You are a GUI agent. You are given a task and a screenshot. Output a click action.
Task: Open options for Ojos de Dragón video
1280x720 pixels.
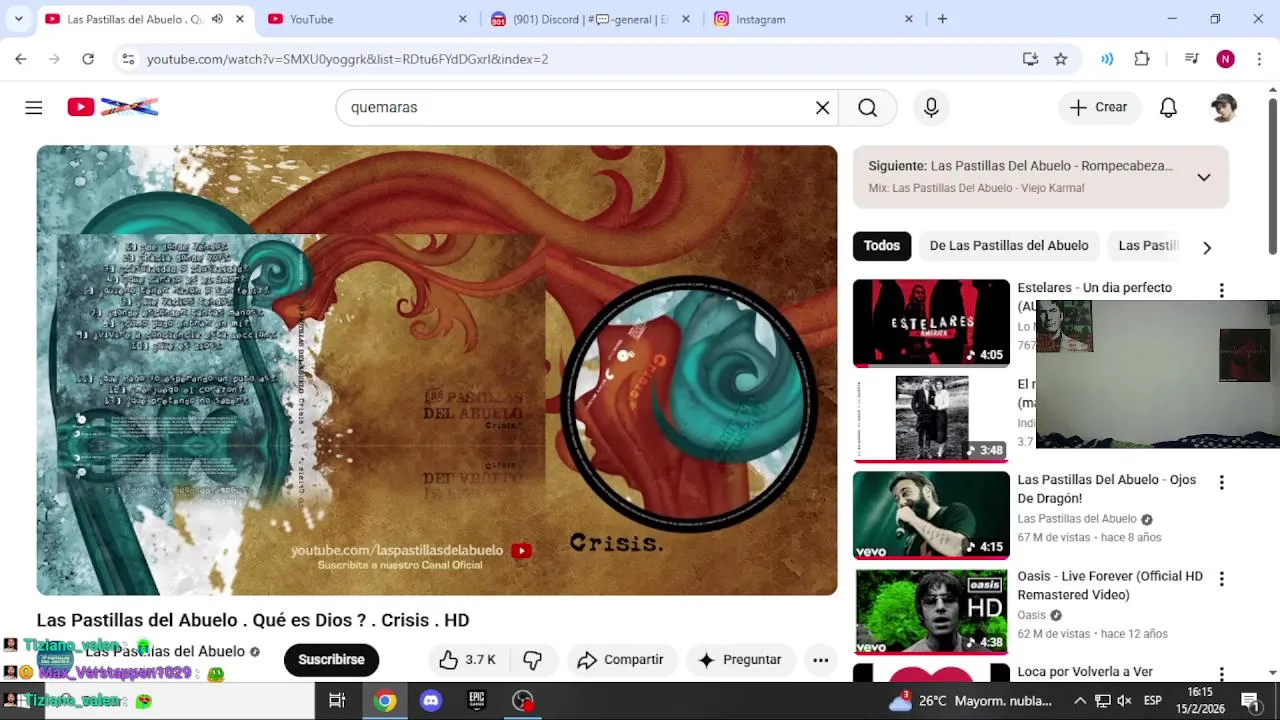1221,482
